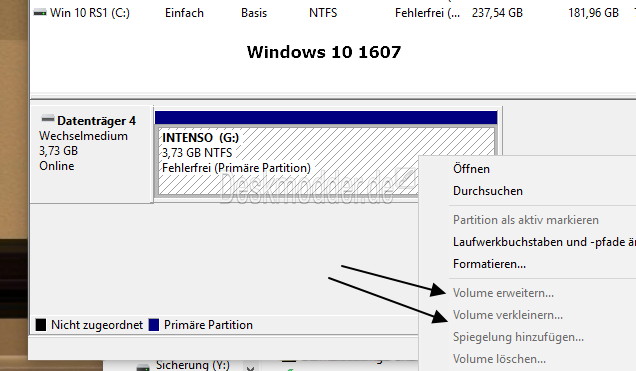Select the Win 10 RS1 (C:) volume row
Image resolution: width=636 pixels, height=371 pixels.
pos(333,13)
